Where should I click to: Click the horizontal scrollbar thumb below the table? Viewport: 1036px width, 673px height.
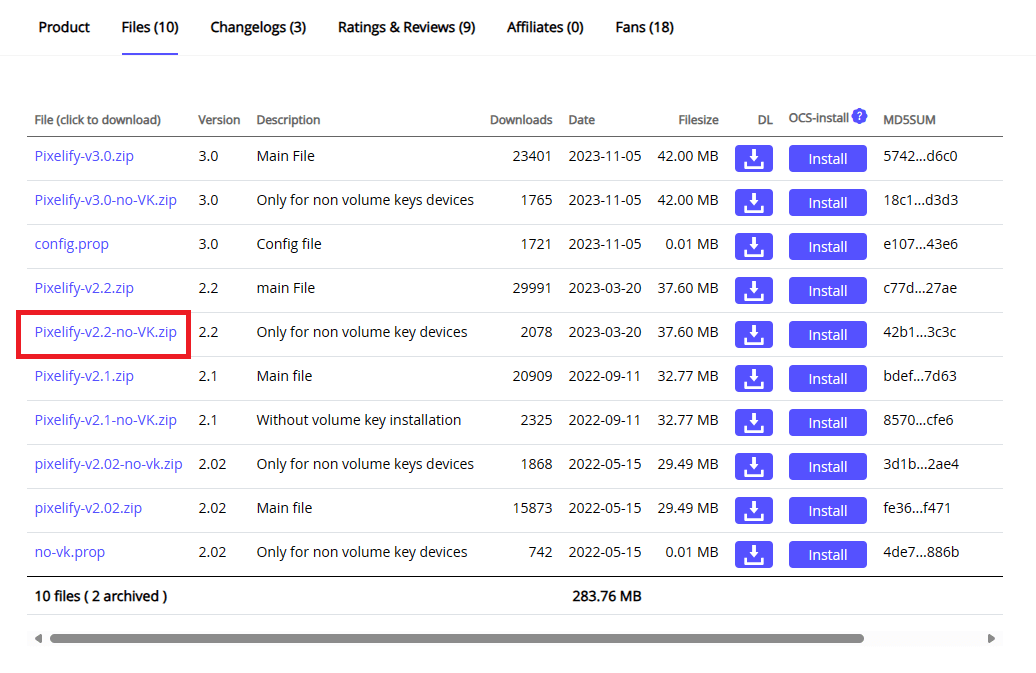coord(457,639)
